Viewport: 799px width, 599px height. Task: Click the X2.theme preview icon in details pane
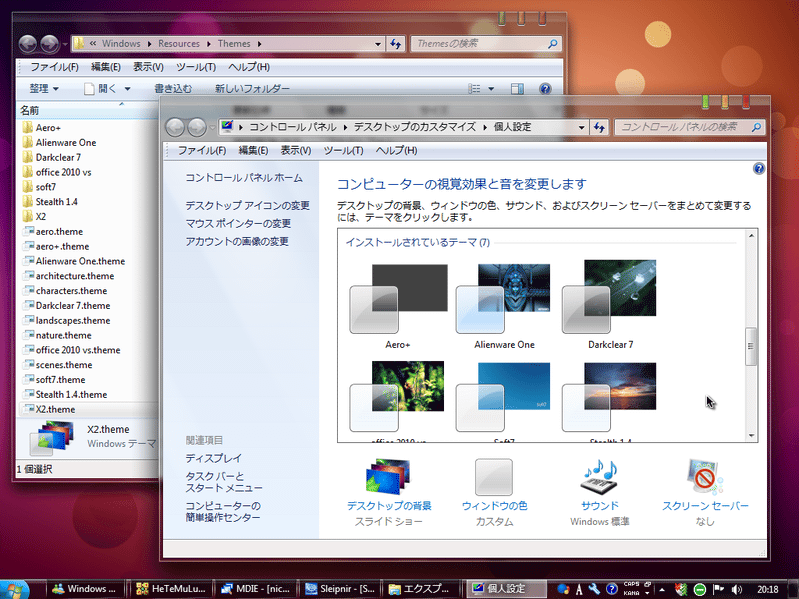pos(51,438)
